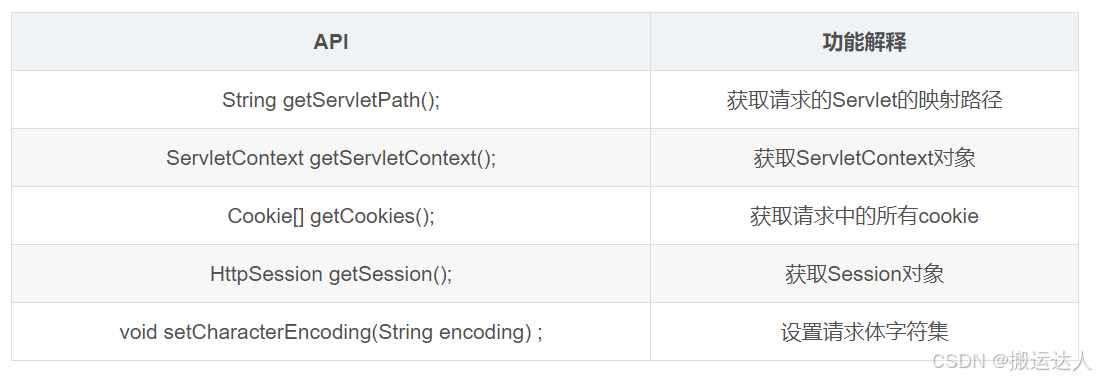Viewport: 1096px width, 378px height.
Task: Click the CSDN @搬运达人 watermark
Action: click(1011, 361)
